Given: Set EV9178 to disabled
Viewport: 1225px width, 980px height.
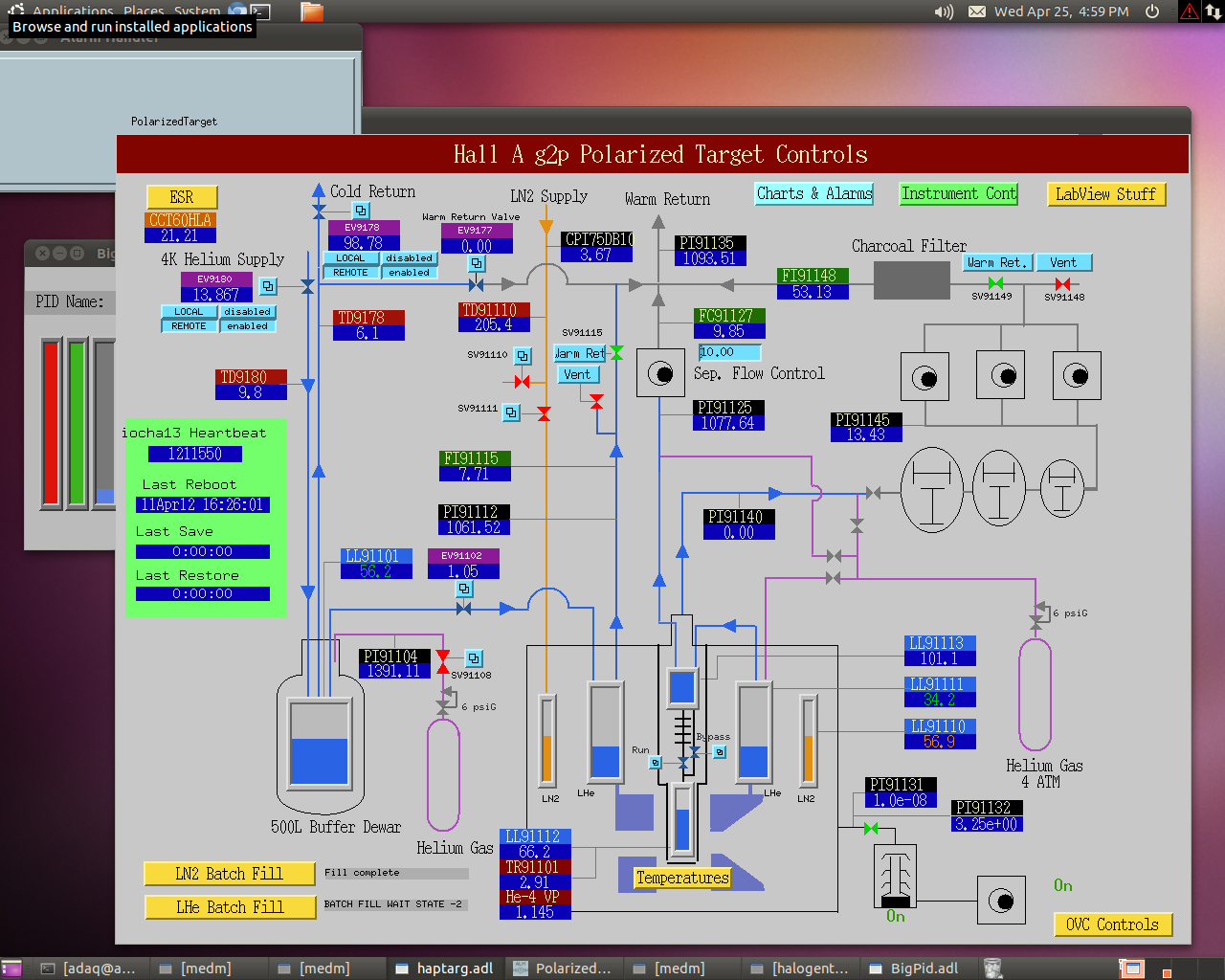Looking at the screenshot, I should point(410,258).
